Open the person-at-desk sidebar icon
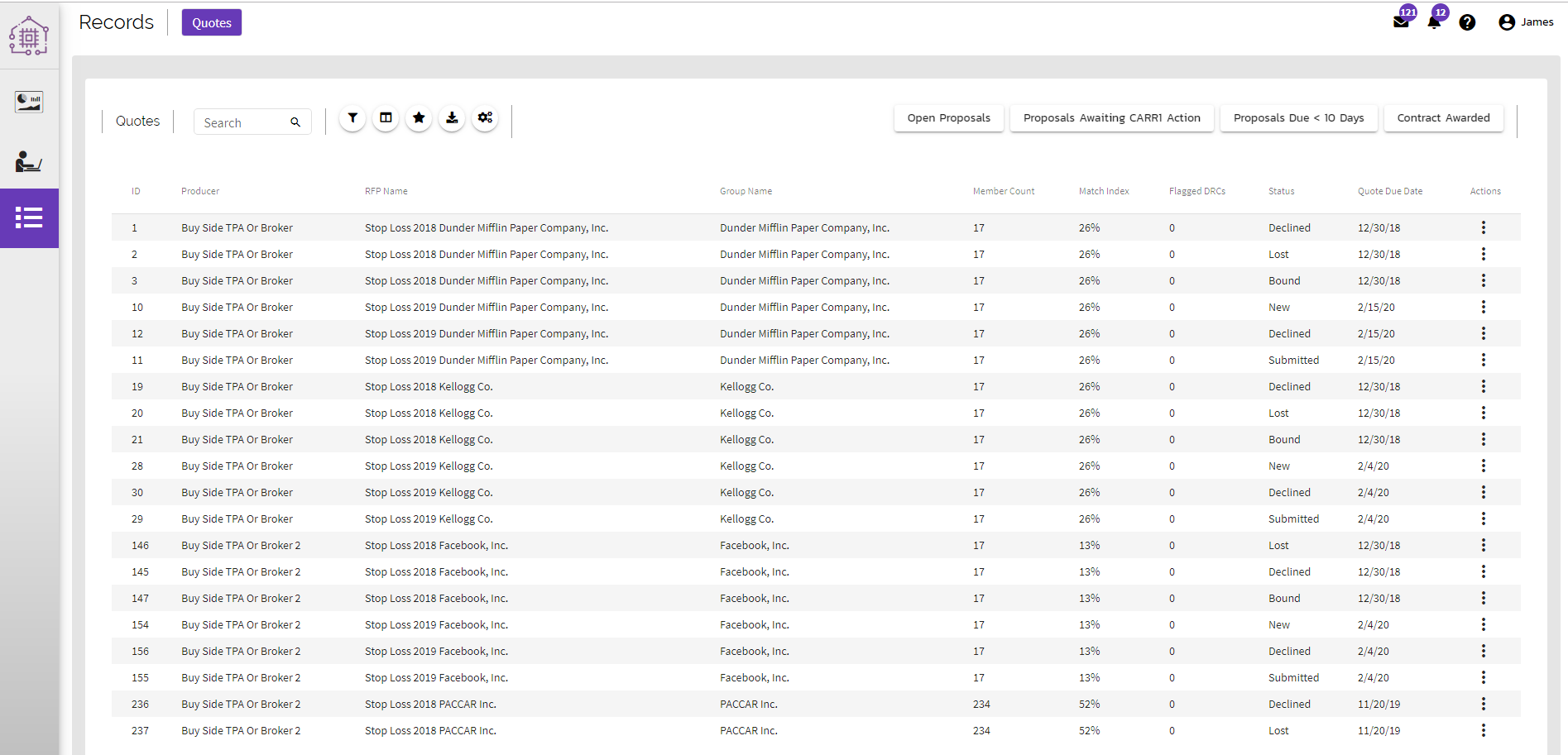 coord(29,161)
